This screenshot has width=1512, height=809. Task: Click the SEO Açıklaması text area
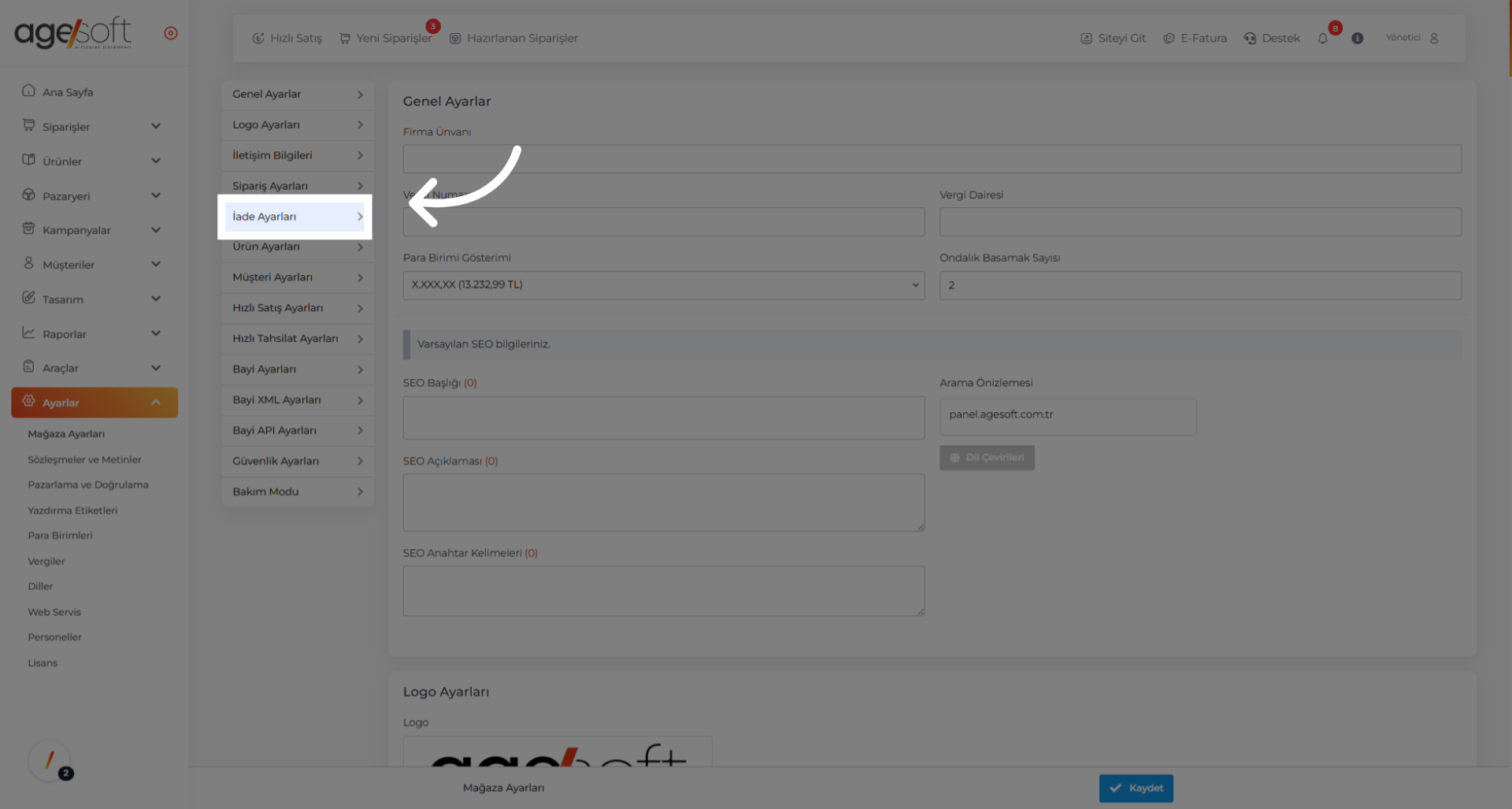point(664,503)
